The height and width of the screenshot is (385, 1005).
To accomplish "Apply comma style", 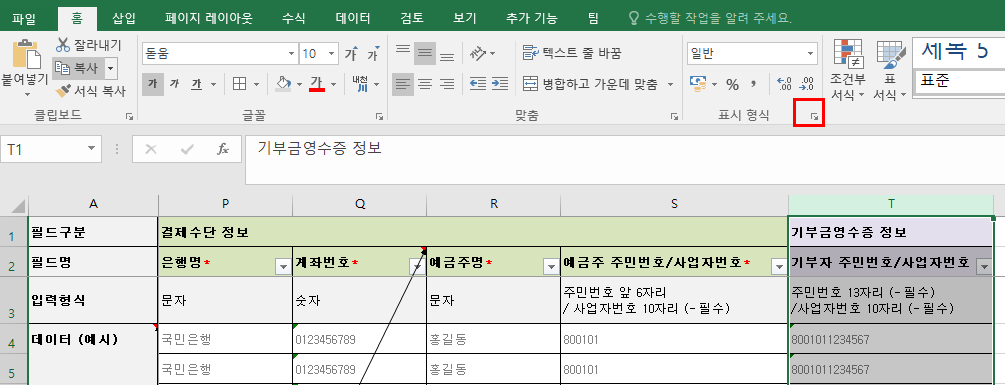I will 754,83.
